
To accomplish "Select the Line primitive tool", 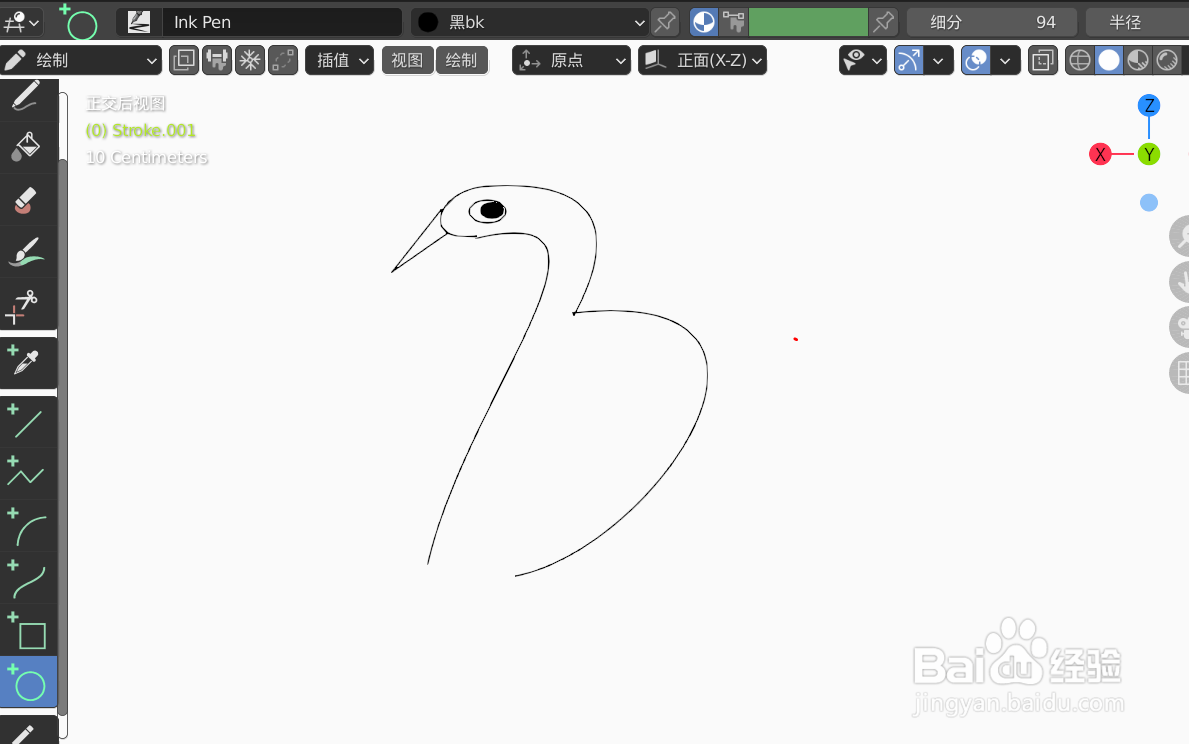I will click(28, 422).
